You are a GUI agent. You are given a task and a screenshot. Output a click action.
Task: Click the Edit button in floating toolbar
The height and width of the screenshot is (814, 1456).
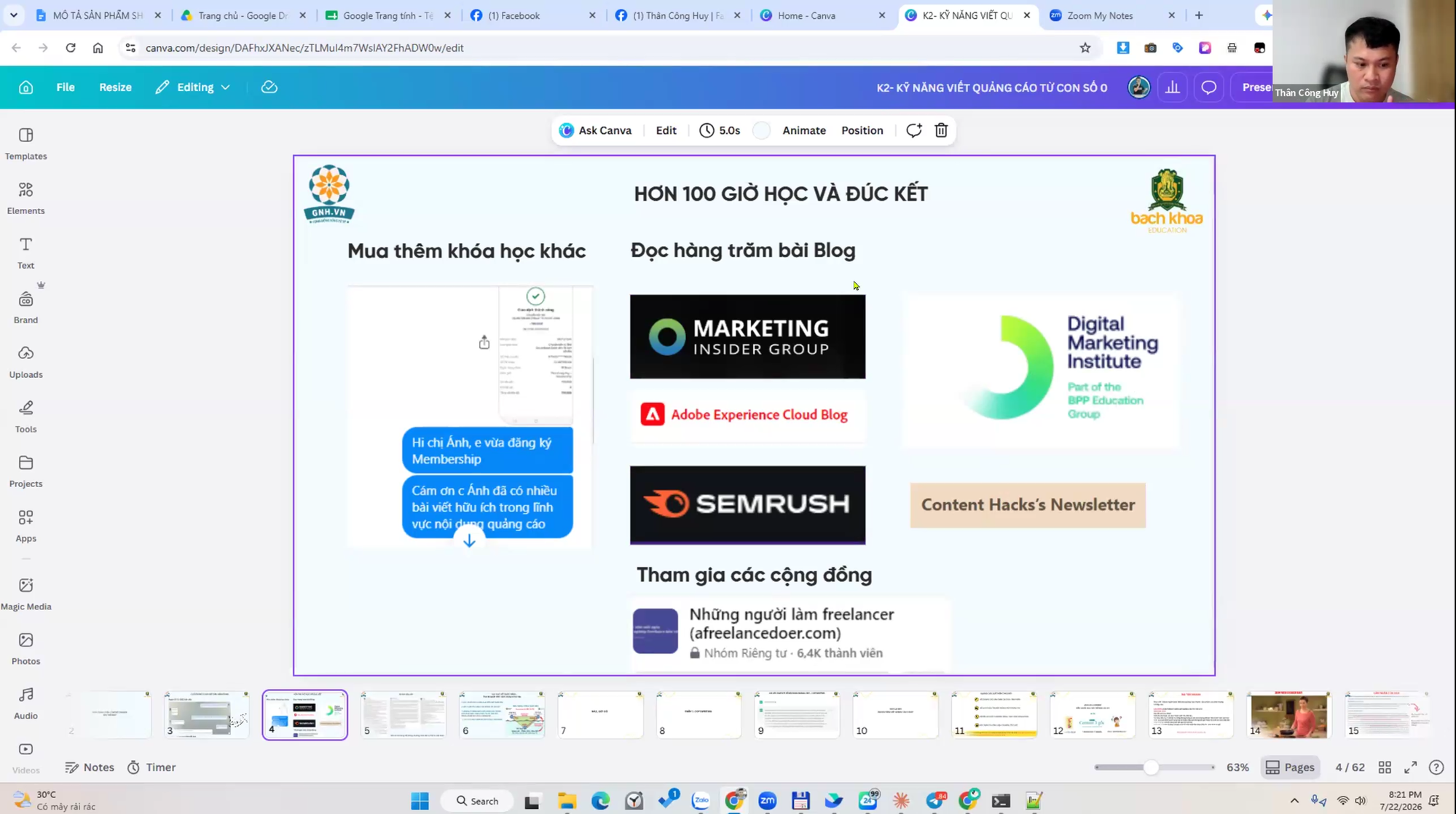click(666, 130)
